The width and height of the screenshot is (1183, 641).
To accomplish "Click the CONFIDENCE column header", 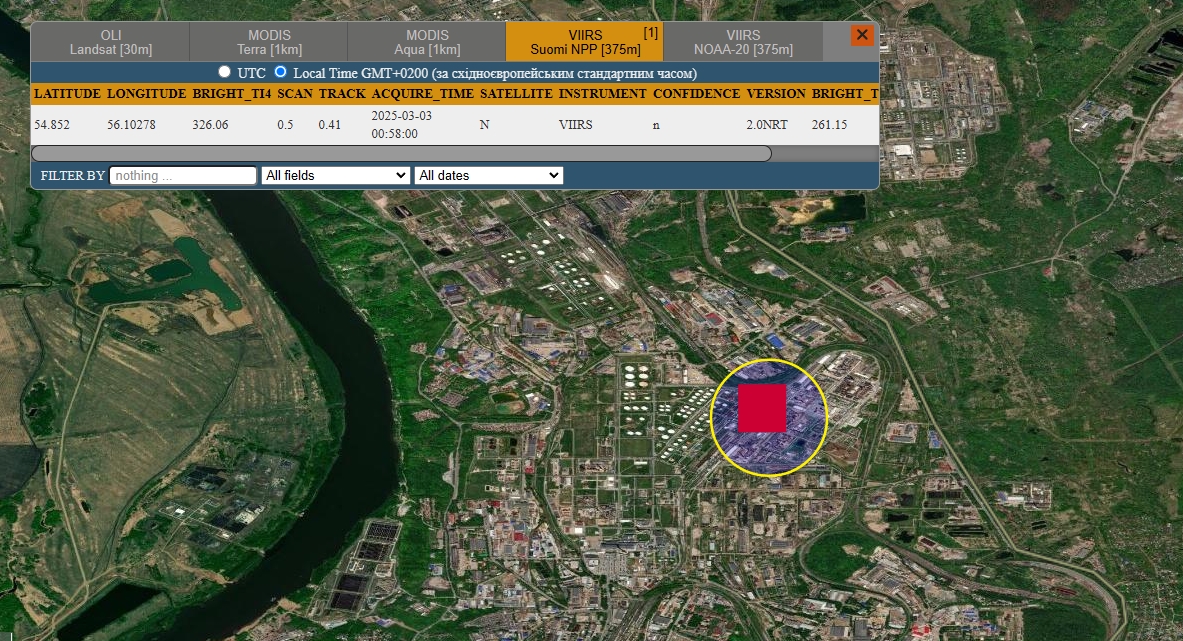I will 696,94.
